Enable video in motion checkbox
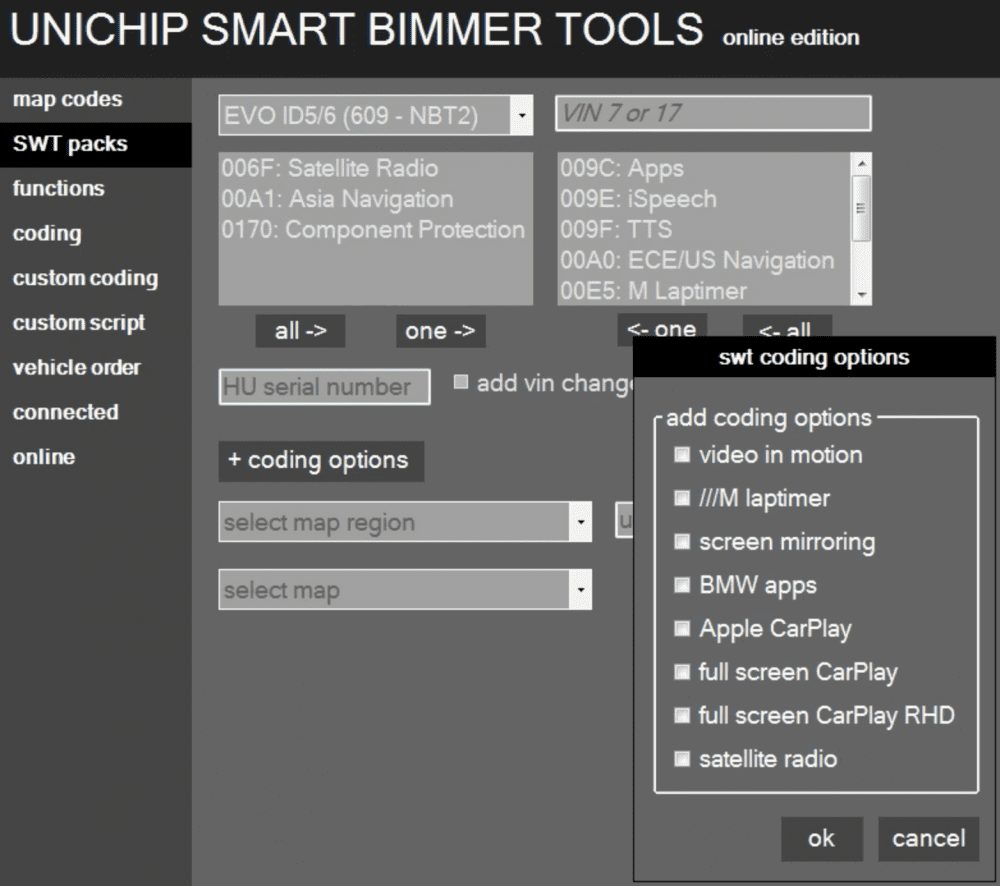1000x886 pixels. point(682,455)
